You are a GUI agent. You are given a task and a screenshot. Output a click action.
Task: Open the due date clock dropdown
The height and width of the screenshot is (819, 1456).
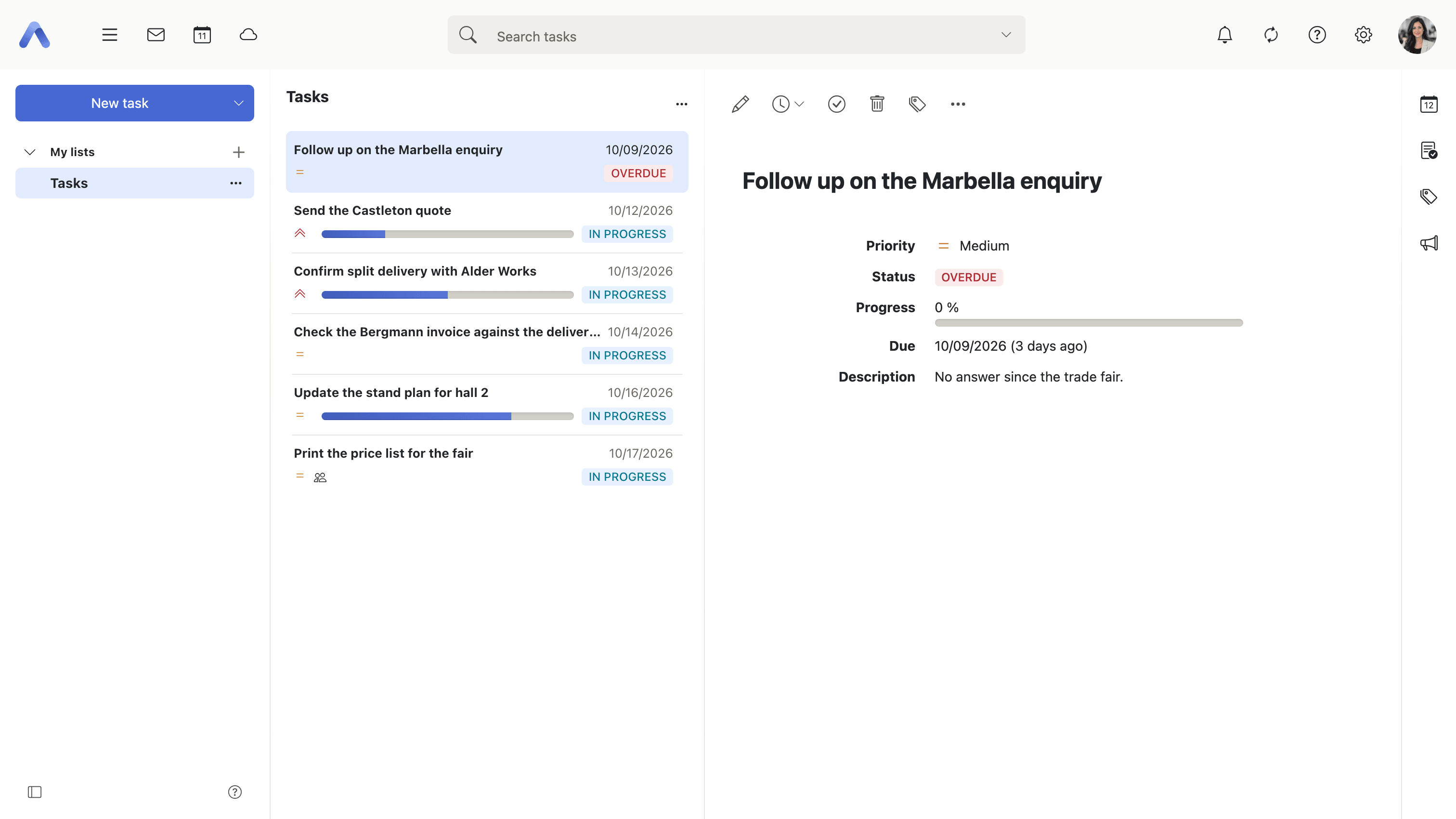(x=788, y=104)
